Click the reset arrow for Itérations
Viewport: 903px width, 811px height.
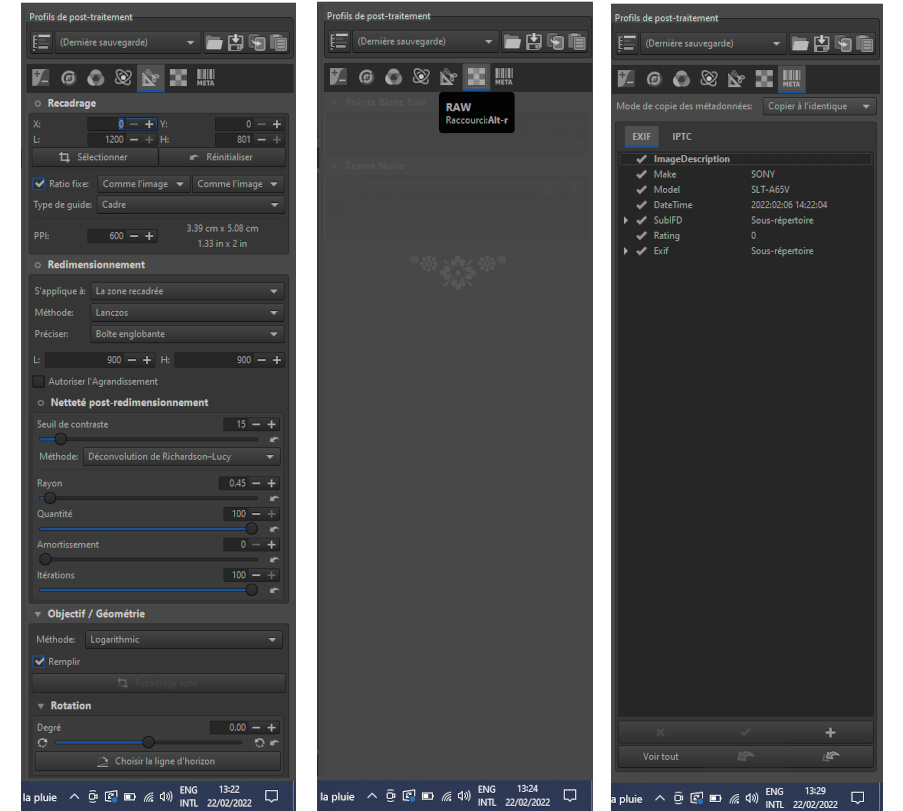273,590
